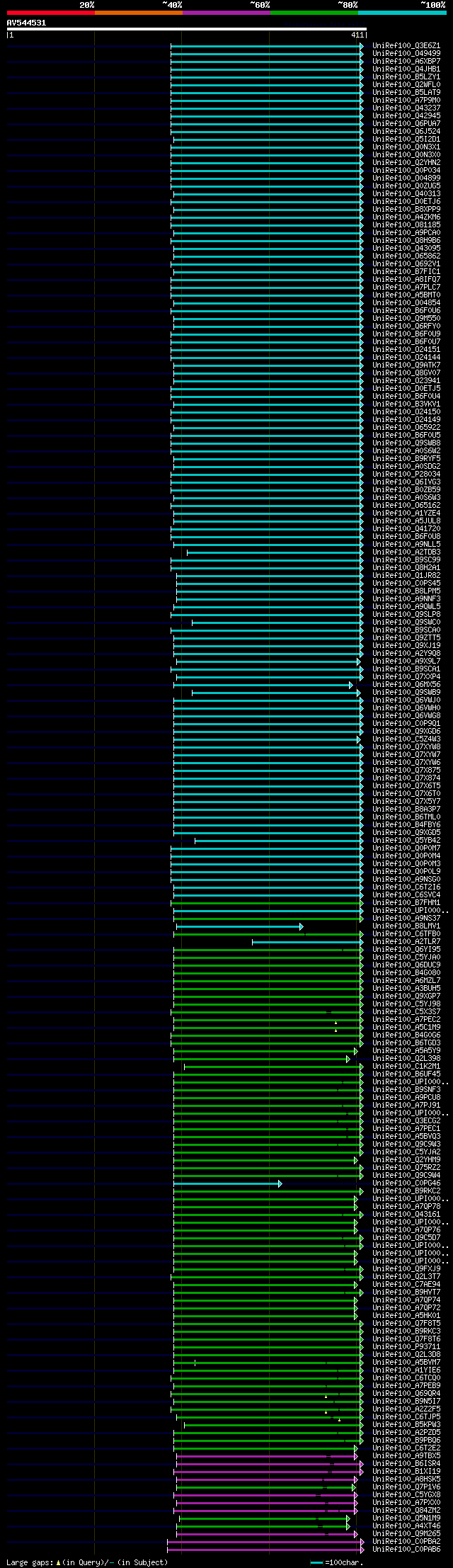The image size is (453, 1568).
Task: Select hit UniRef100_Q40313
Action: pyautogui.click(x=406, y=194)
